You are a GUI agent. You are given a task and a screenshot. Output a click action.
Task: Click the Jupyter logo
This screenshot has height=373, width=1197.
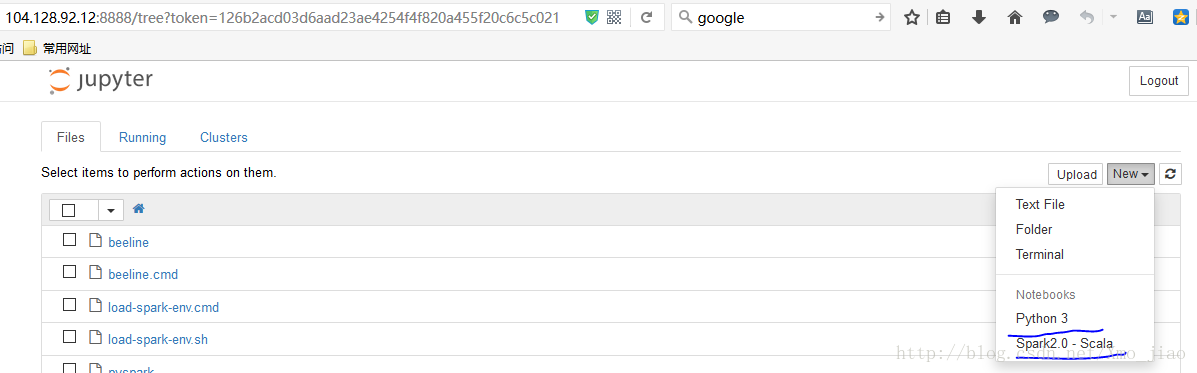(101, 80)
